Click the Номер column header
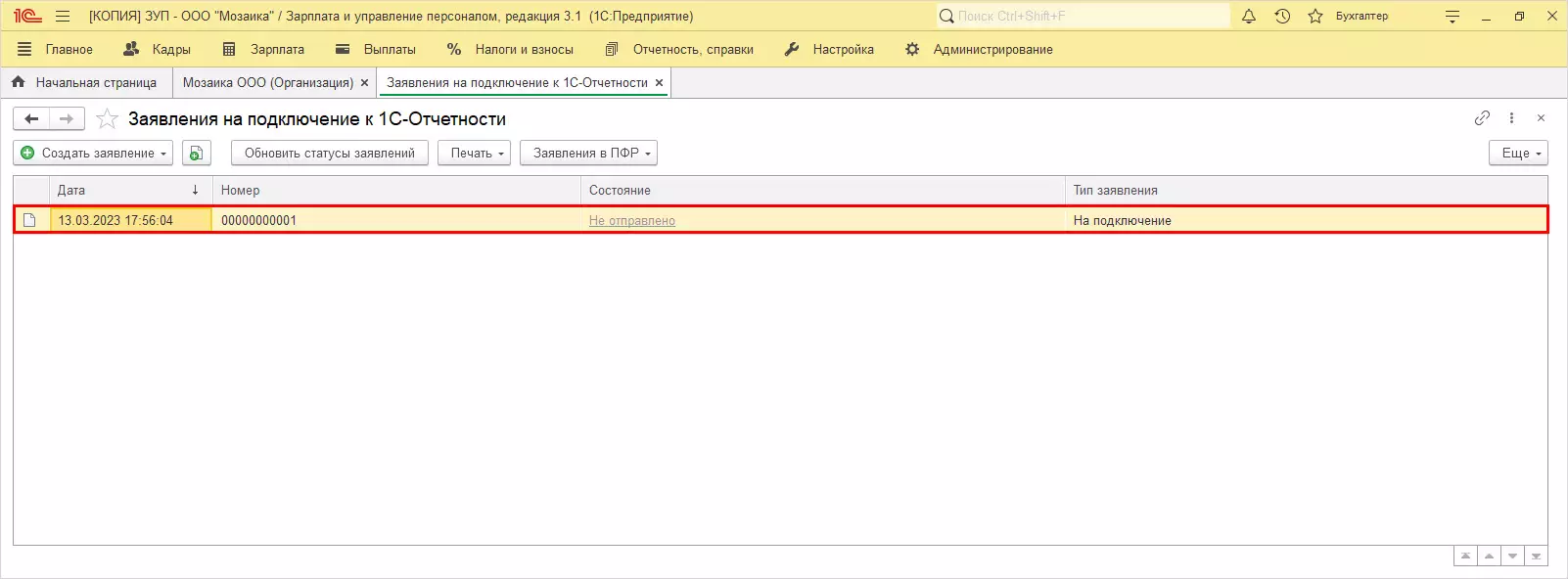 [396, 190]
